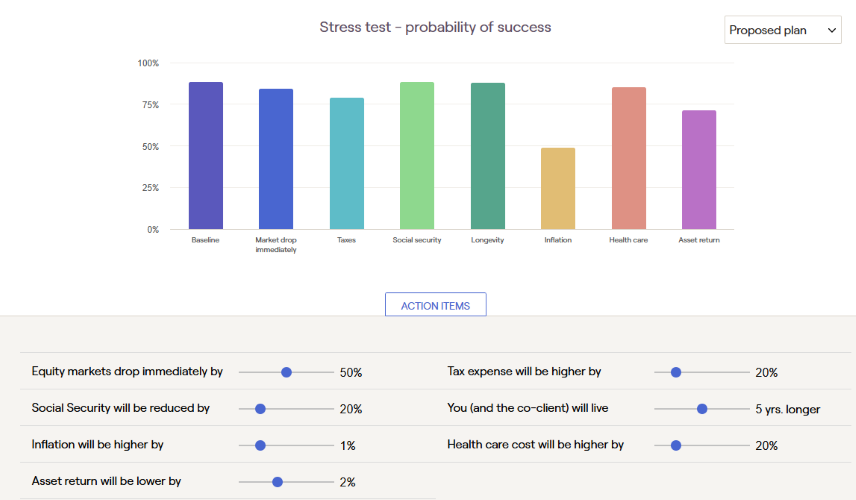The image size is (856, 500).
Task: Click the Equity markets drop slider handle
Action: (286, 372)
